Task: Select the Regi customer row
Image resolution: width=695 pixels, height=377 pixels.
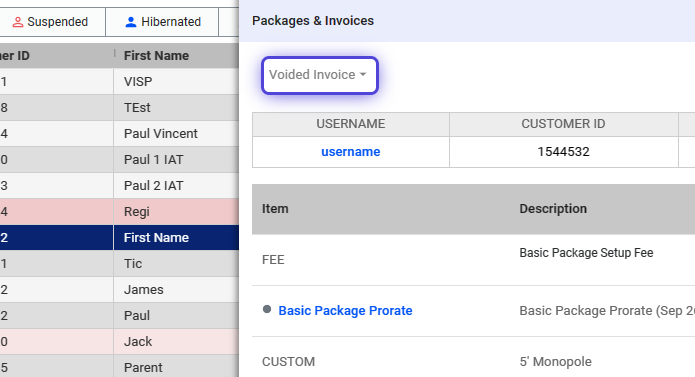Action: 119,211
